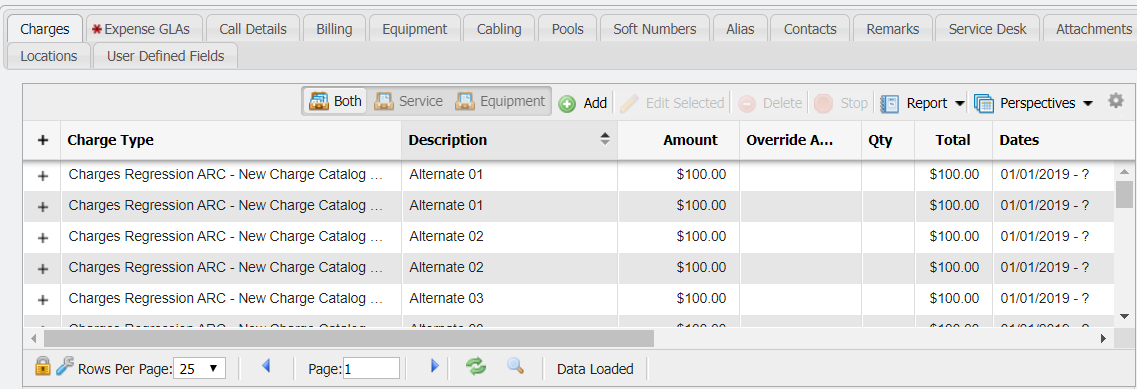Open the Locations tab

pos(49,56)
